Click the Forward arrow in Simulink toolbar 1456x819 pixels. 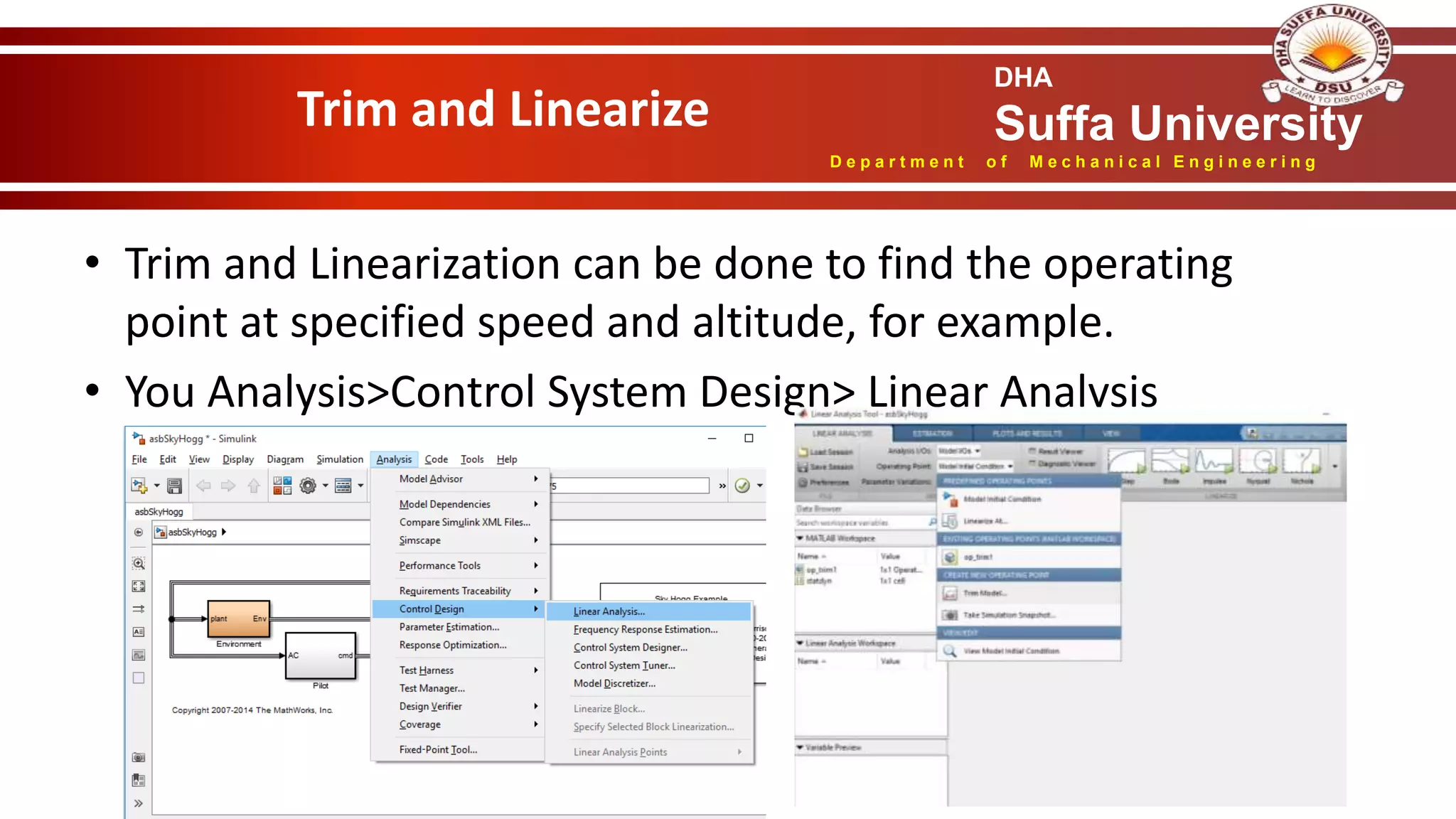[x=228, y=486]
